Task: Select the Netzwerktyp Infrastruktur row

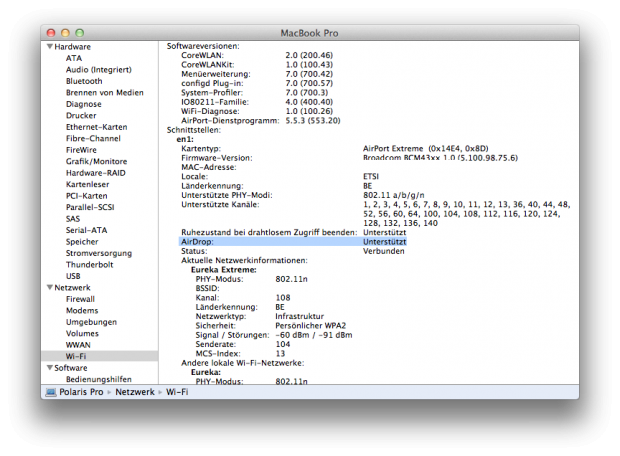Action: pyautogui.click(x=260, y=316)
